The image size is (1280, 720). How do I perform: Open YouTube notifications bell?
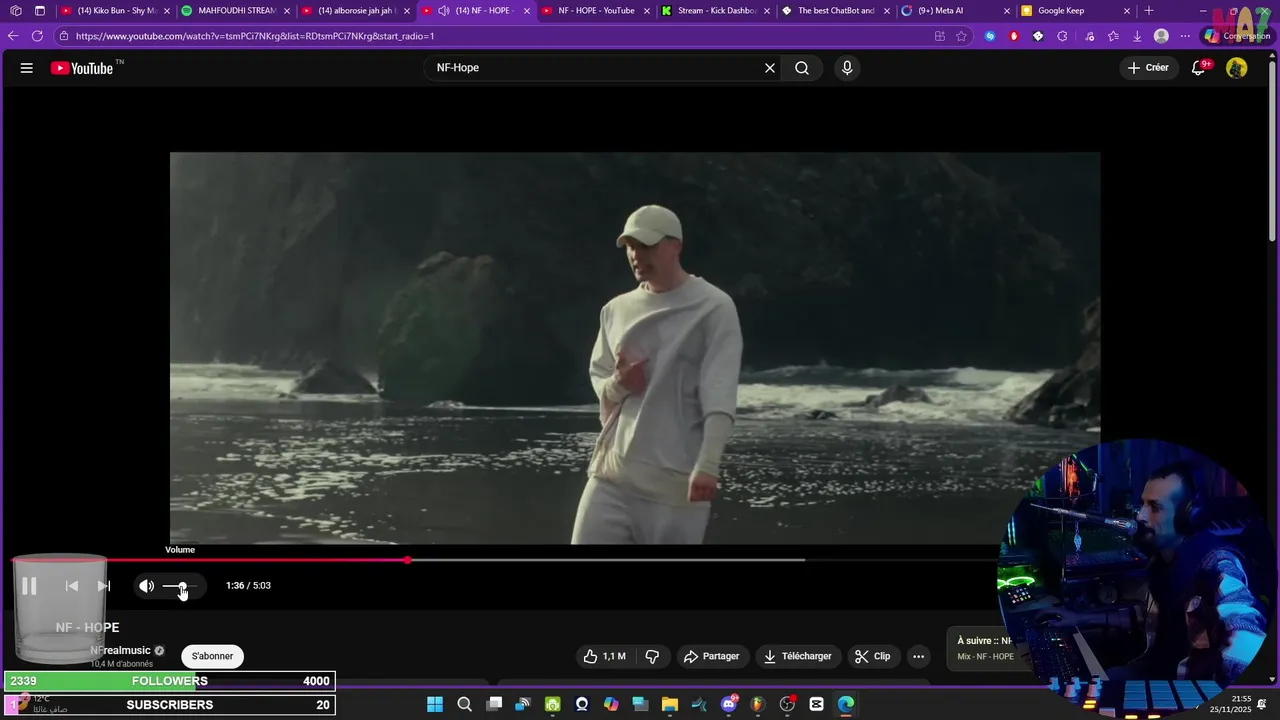(x=1198, y=68)
